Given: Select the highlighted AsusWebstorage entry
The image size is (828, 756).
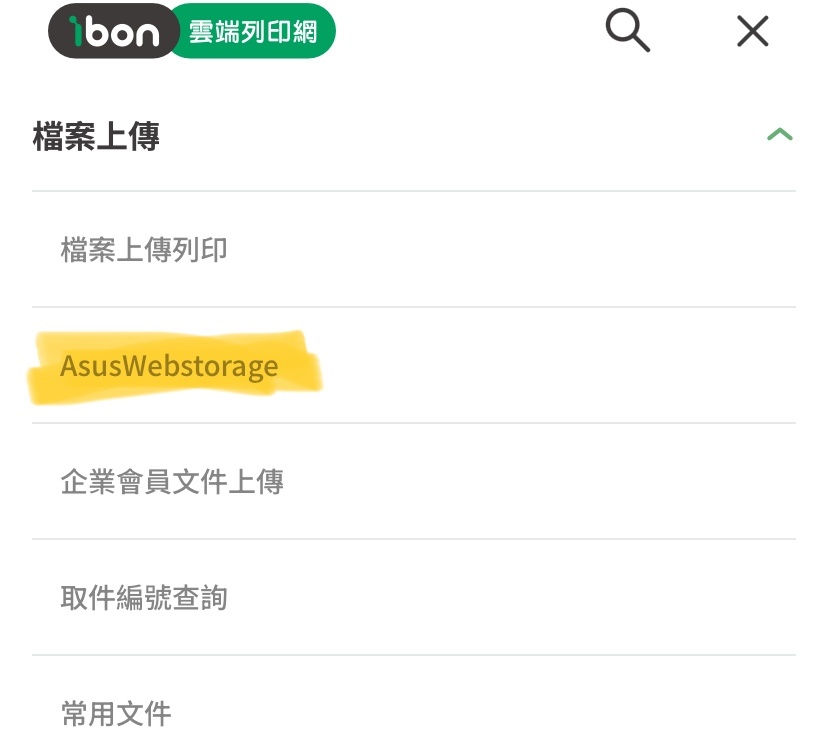Looking at the screenshot, I should pyautogui.click(x=413, y=365).
